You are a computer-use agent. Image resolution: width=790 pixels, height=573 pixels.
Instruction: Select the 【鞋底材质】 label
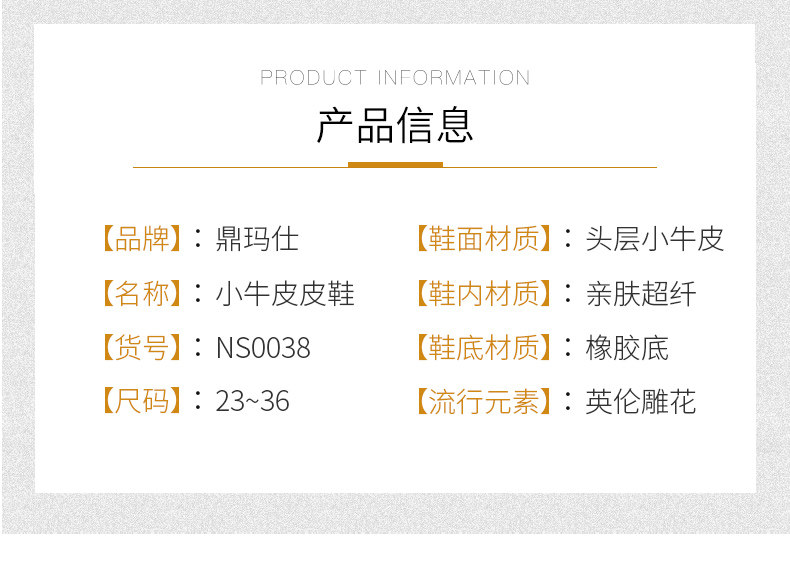[x=483, y=348]
